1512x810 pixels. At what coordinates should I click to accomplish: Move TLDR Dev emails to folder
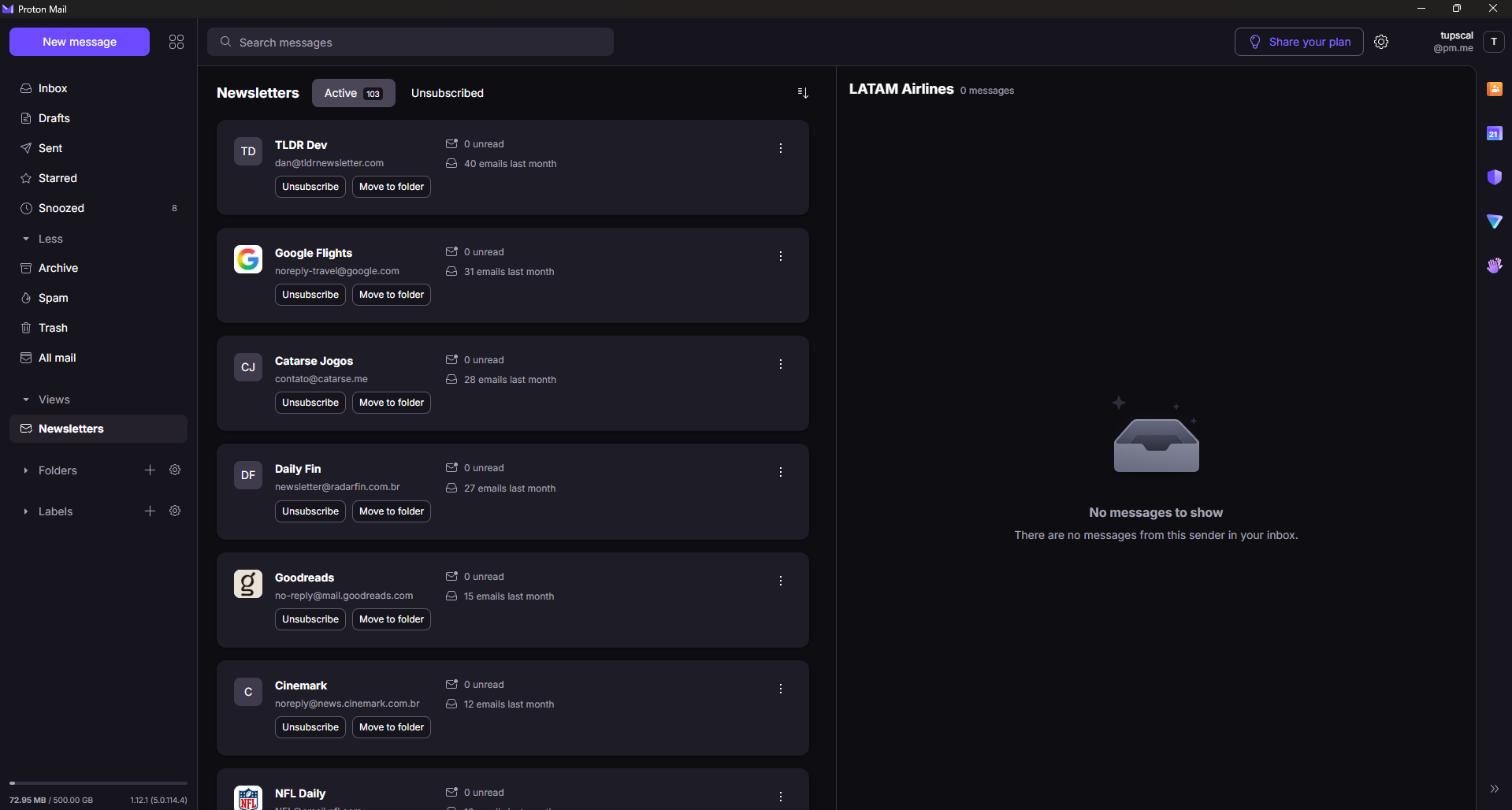[392, 187]
